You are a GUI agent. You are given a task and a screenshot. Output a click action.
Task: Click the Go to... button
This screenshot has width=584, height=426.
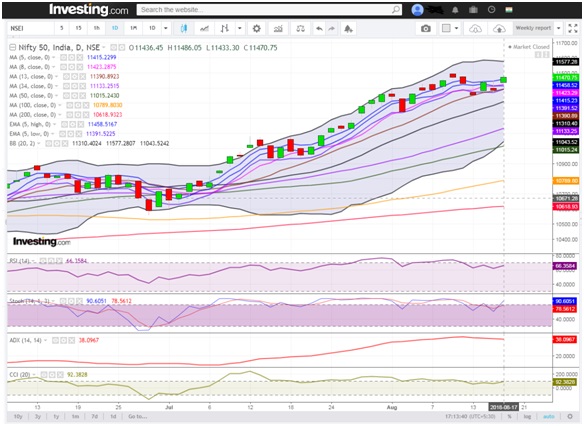137,416
